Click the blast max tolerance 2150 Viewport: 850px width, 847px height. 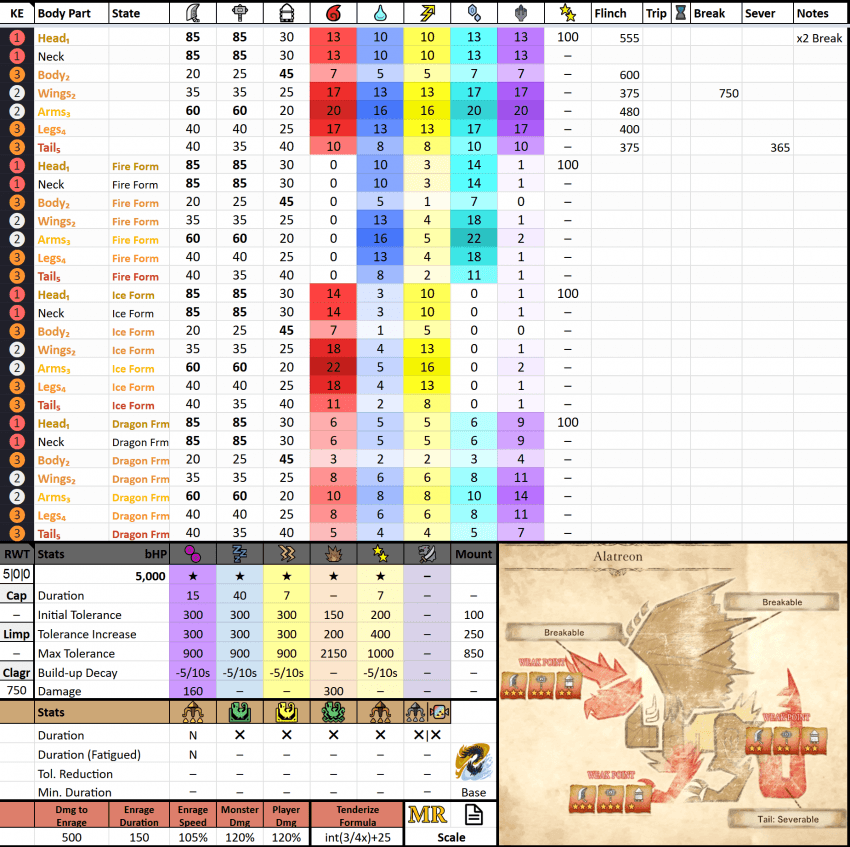pyautogui.click(x=333, y=653)
